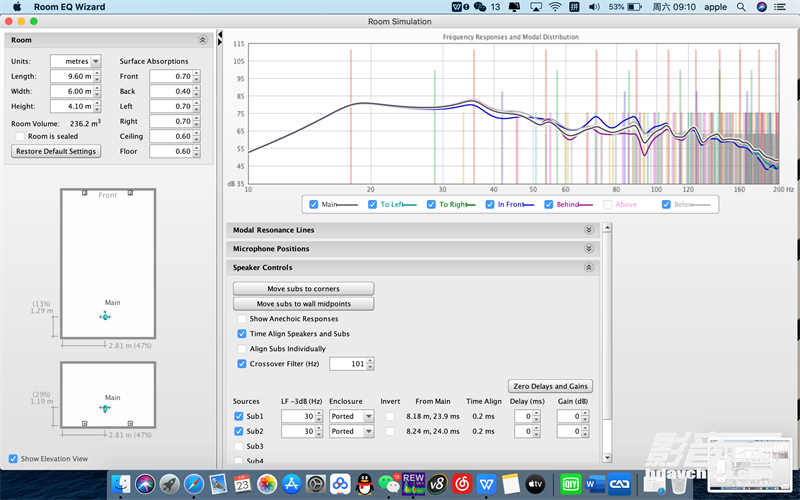Hide the Main trace in legend
The width and height of the screenshot is (800, 500).
coord(314,204)
